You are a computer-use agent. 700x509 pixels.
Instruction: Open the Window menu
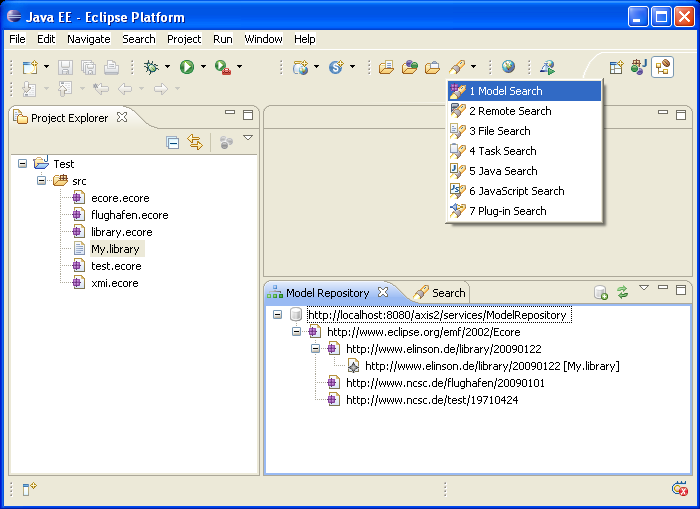click(x=263, y=39)
